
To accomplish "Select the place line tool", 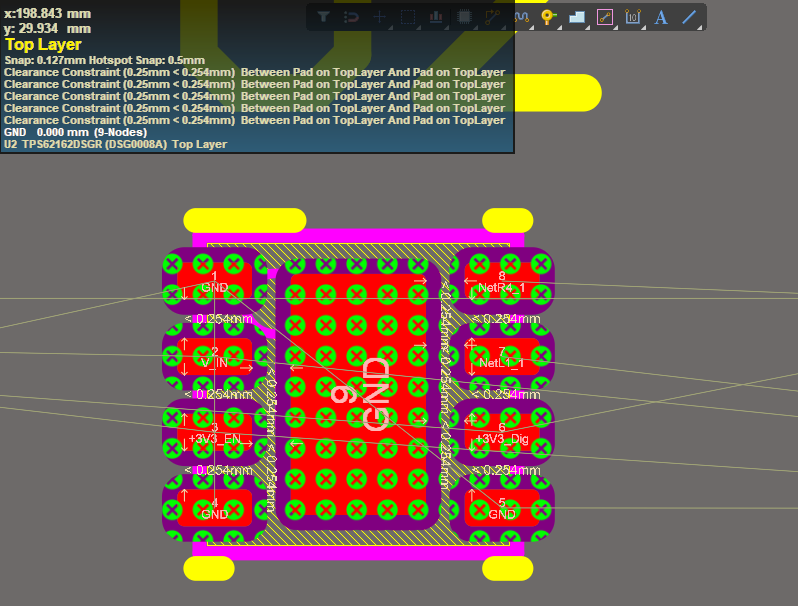I will pyautogui.click(x=689, y=17).
